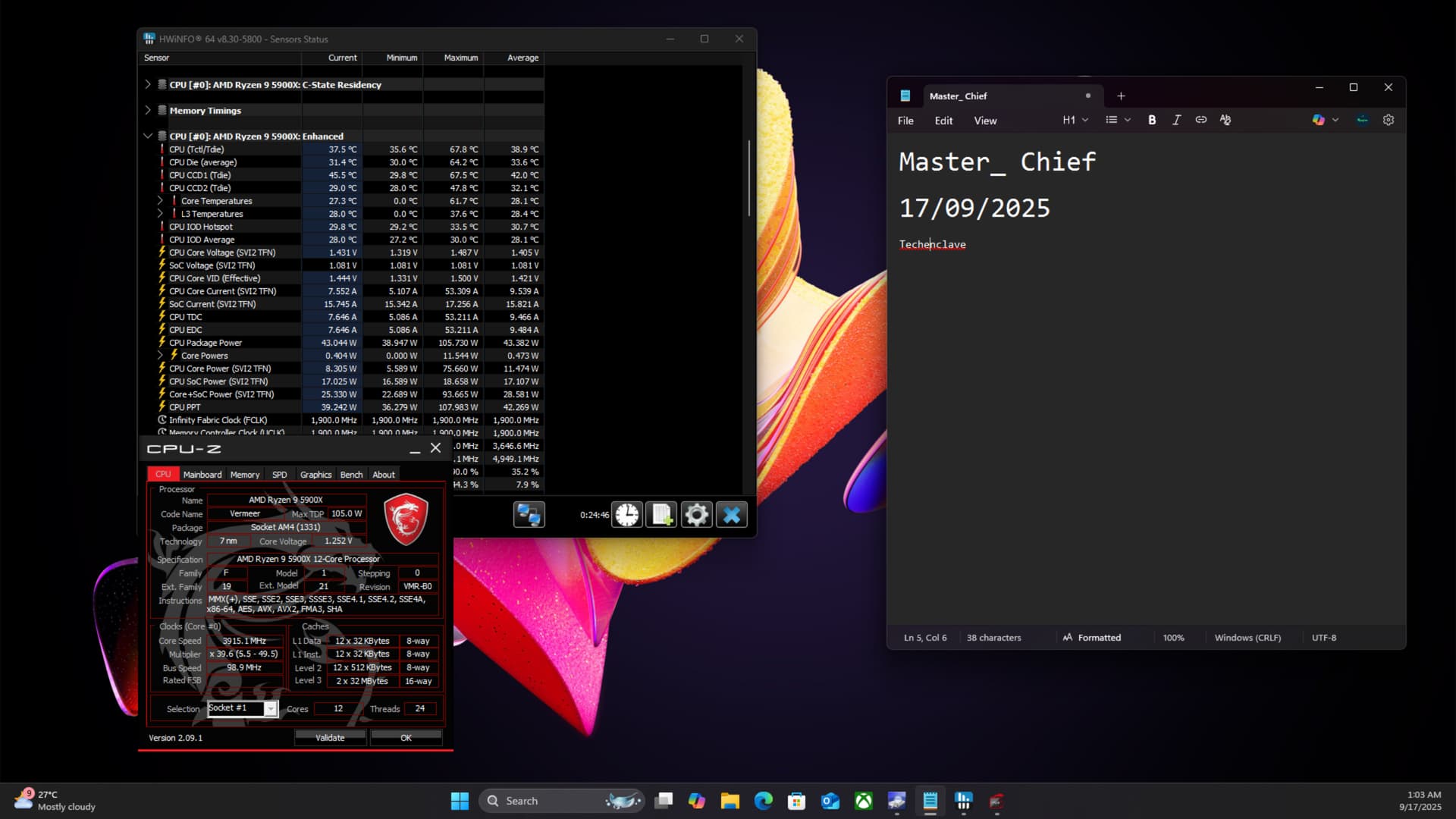Image resolution: width=1456 pixels, height=819 pixels.
Task: Clear formatting icon in Notepad toolbar
Action: (1225, 120)
